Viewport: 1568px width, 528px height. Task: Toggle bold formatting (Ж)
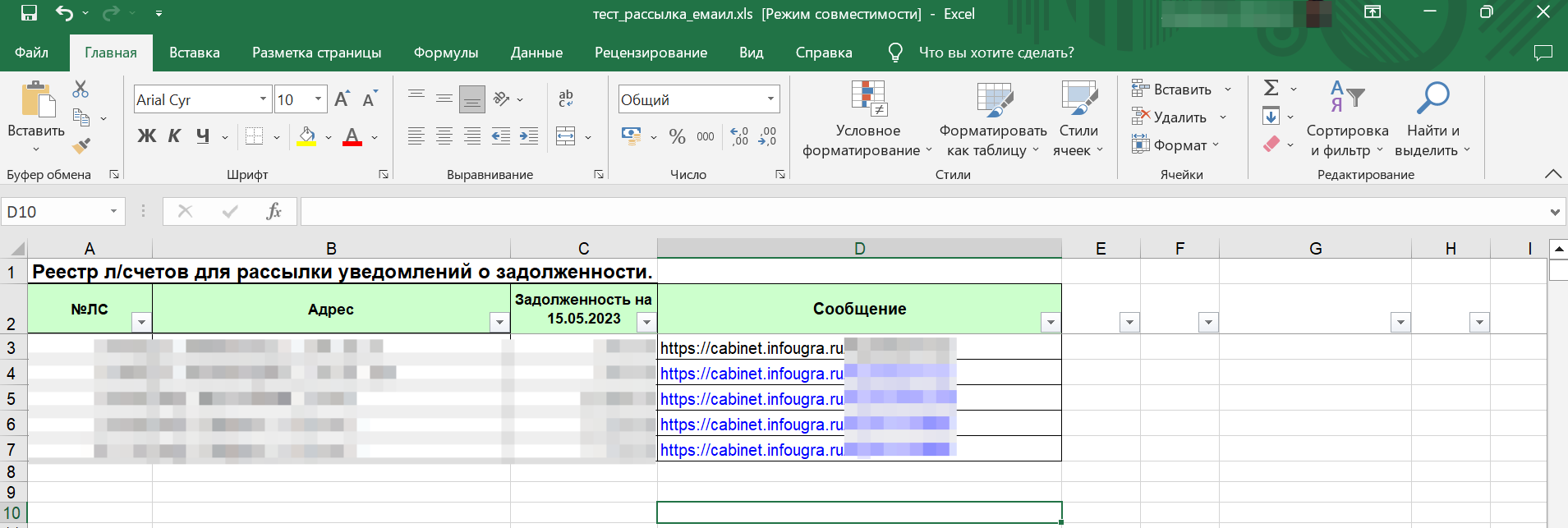146,136
